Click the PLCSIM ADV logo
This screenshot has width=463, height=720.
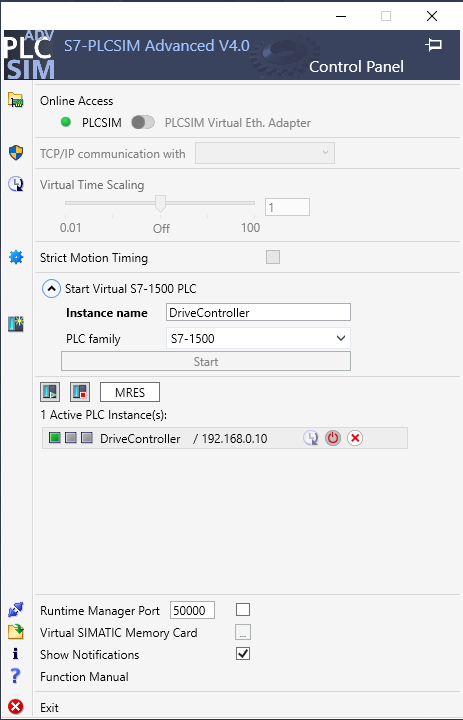tap(30, 55)
